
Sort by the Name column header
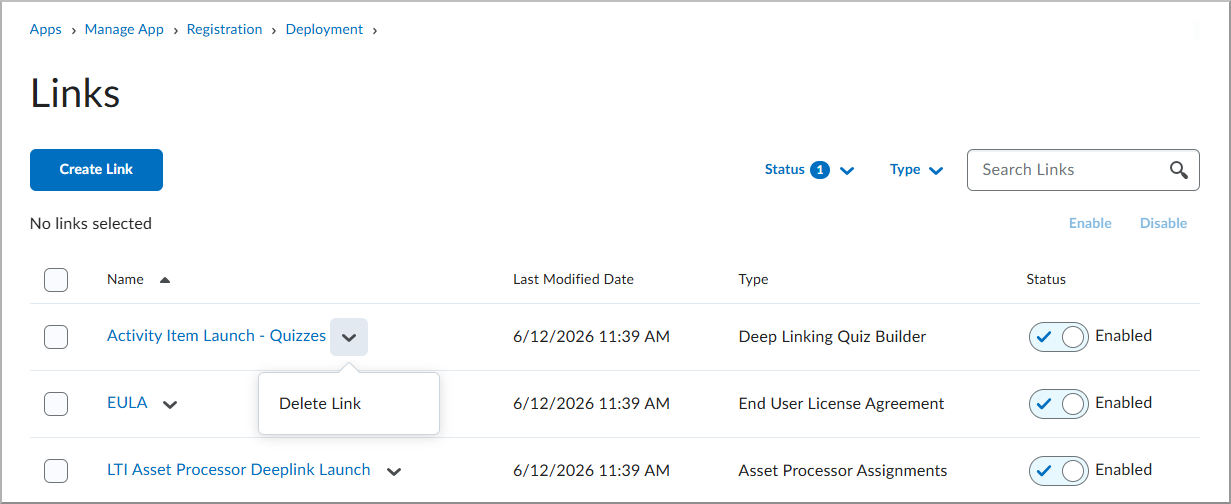[125, 279]
